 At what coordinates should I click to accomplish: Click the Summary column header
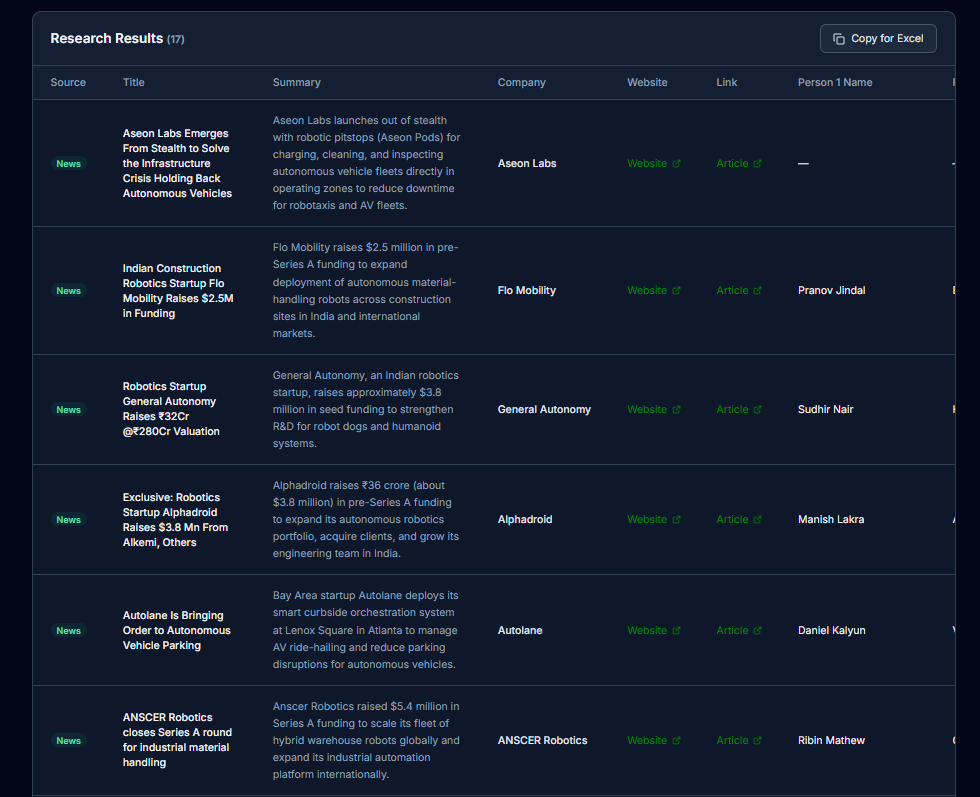(x=296, y=83)
